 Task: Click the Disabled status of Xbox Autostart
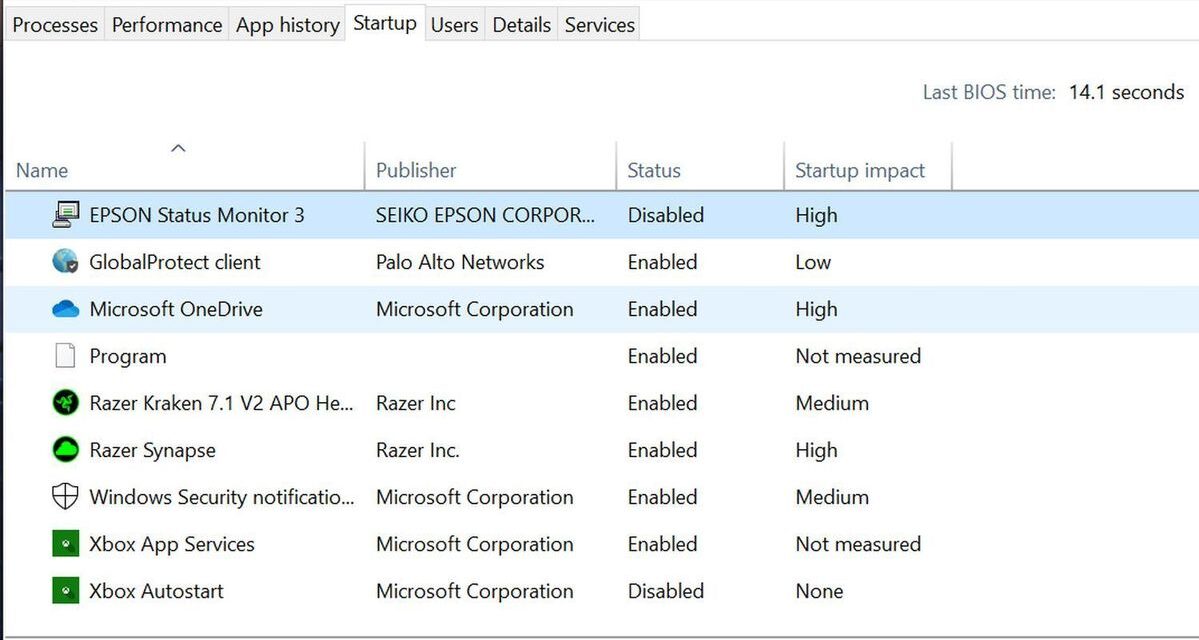(x=665, y=591)
